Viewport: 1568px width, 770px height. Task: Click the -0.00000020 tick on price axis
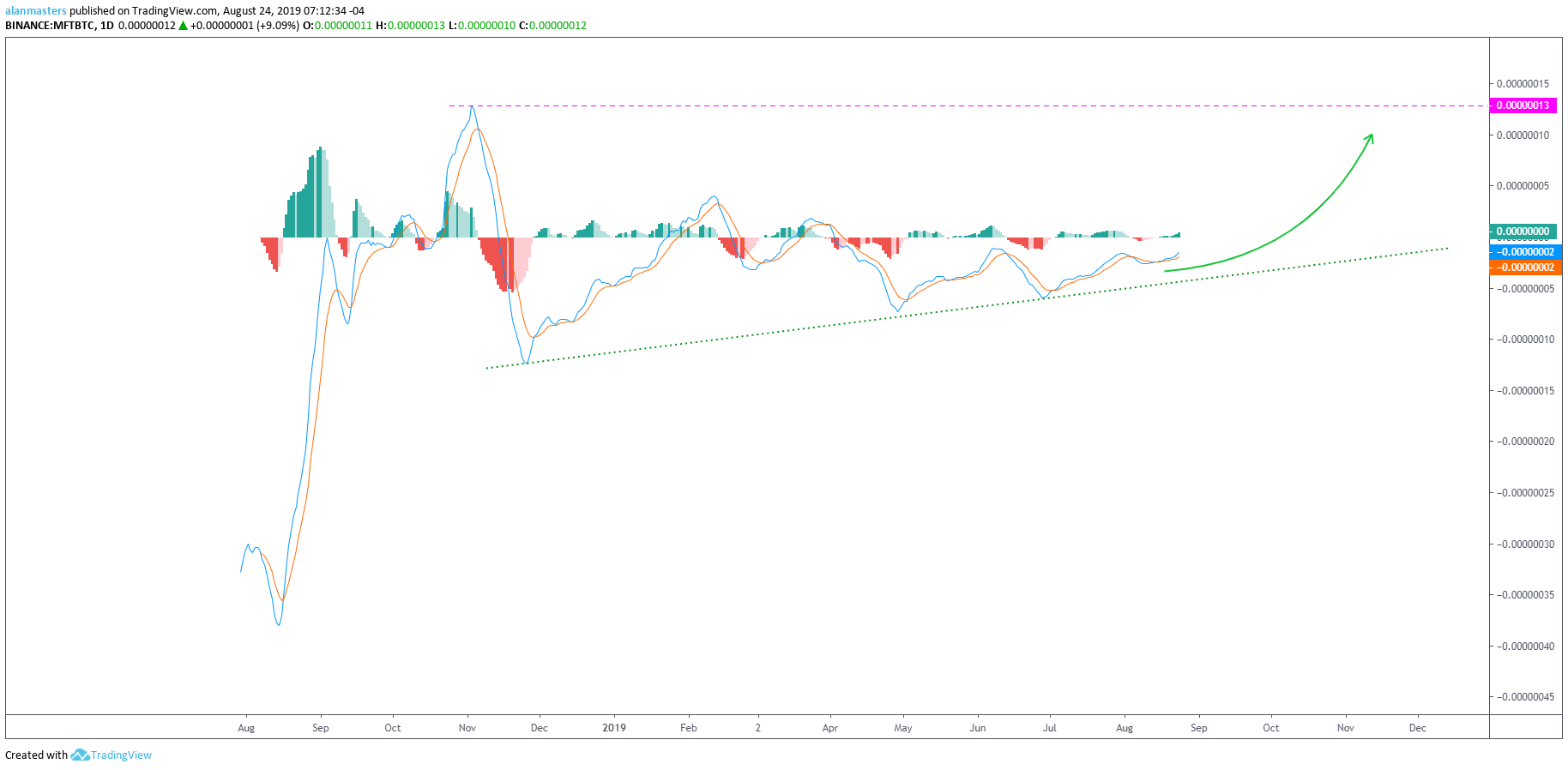click(x=1525, y=442)
